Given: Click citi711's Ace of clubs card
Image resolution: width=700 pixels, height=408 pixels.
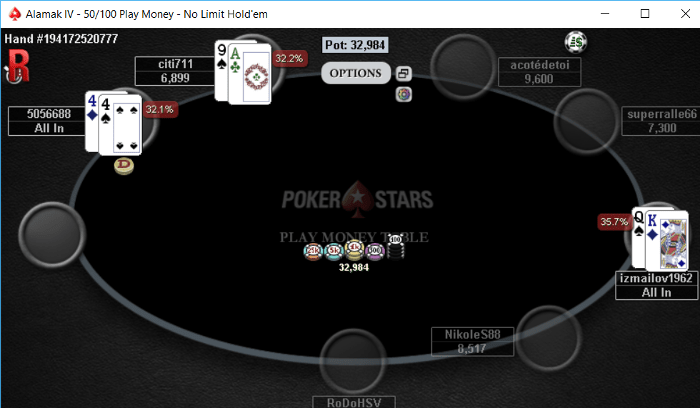Looking at the screenshot, I should pos(250,74).
